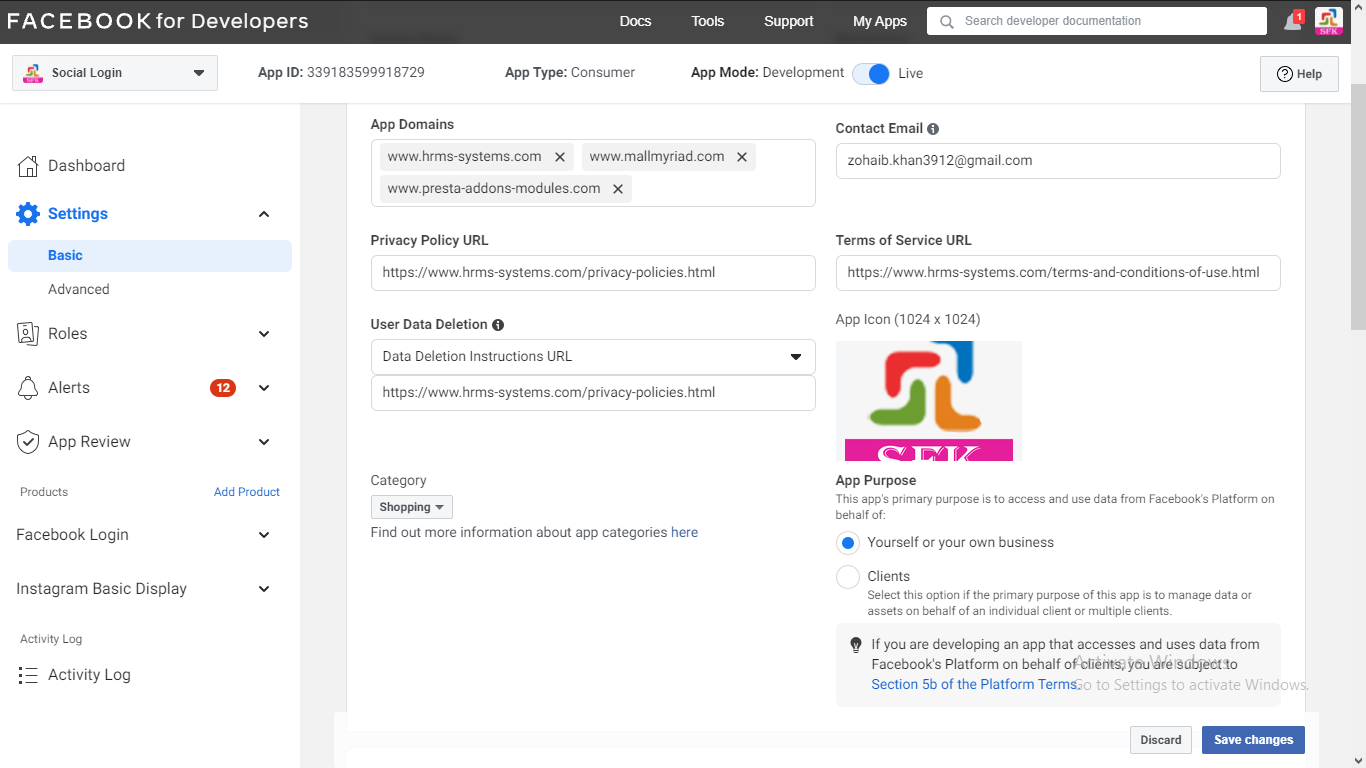Click the Settings gear icon

(x=28, y=214)
